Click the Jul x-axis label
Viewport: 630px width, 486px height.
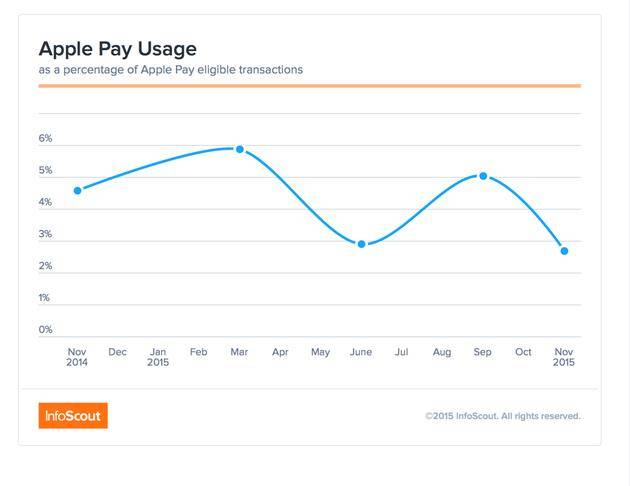[x=401, y=352]
